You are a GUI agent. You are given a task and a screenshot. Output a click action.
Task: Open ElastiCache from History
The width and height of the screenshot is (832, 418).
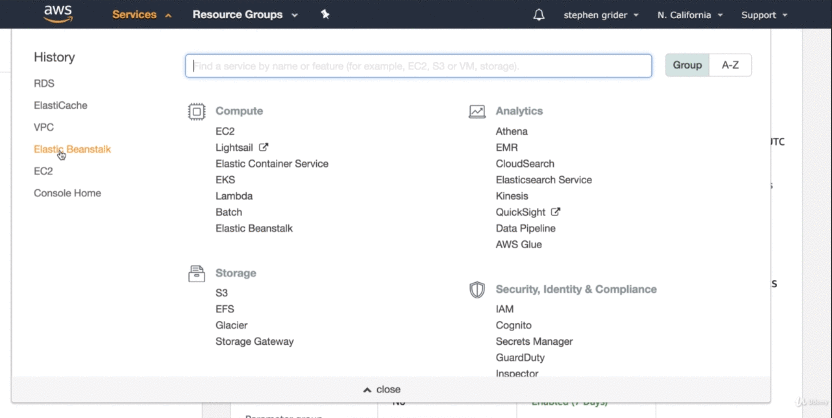tap(60, 106)
